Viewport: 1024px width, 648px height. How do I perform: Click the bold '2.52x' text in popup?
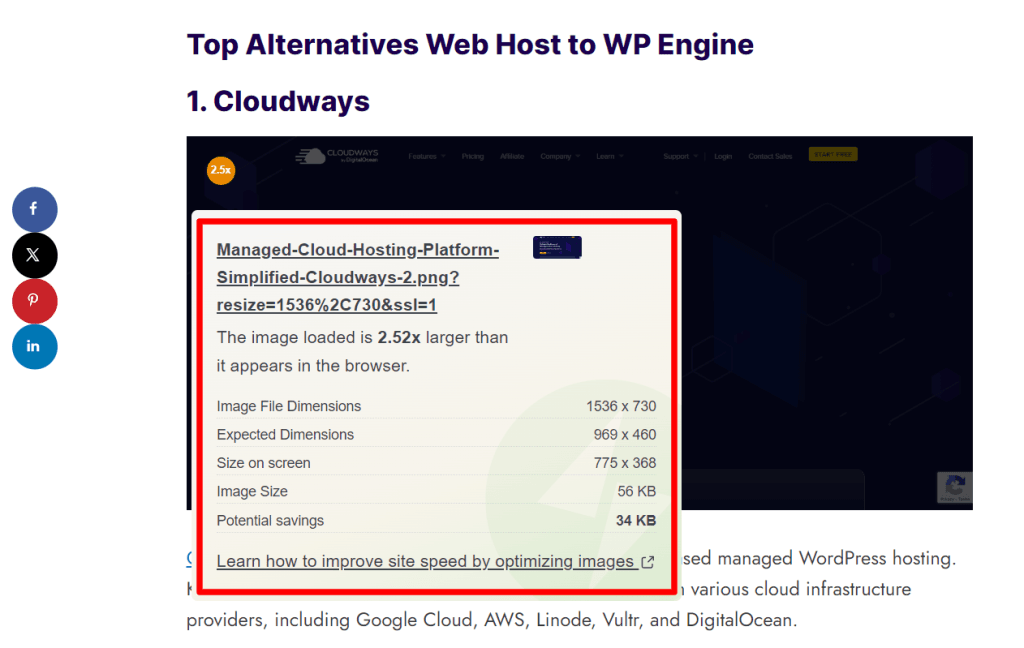pyautogui.click(x=399, y=338)
